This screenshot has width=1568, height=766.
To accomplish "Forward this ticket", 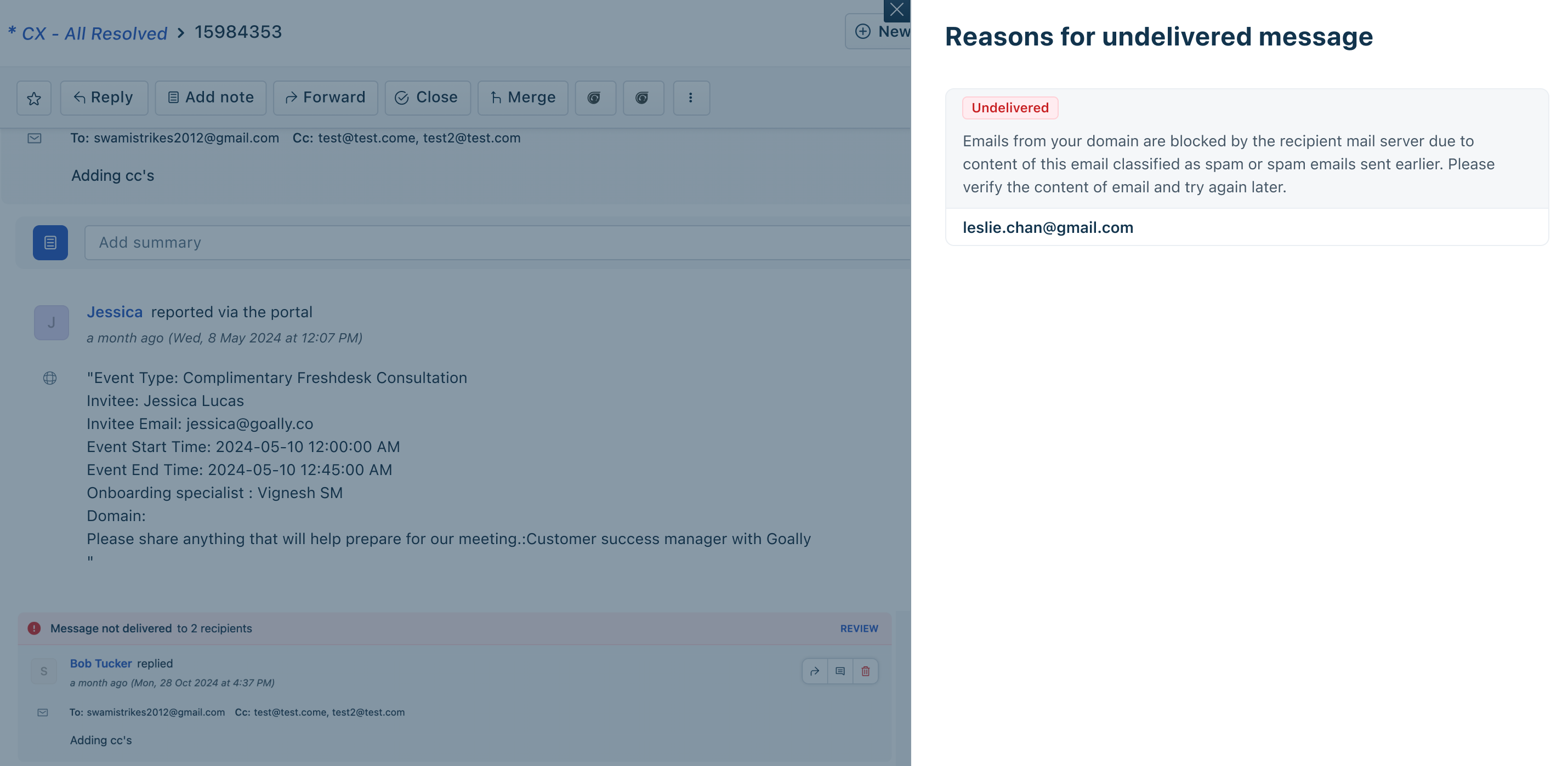I will click(x=325, y=98).
